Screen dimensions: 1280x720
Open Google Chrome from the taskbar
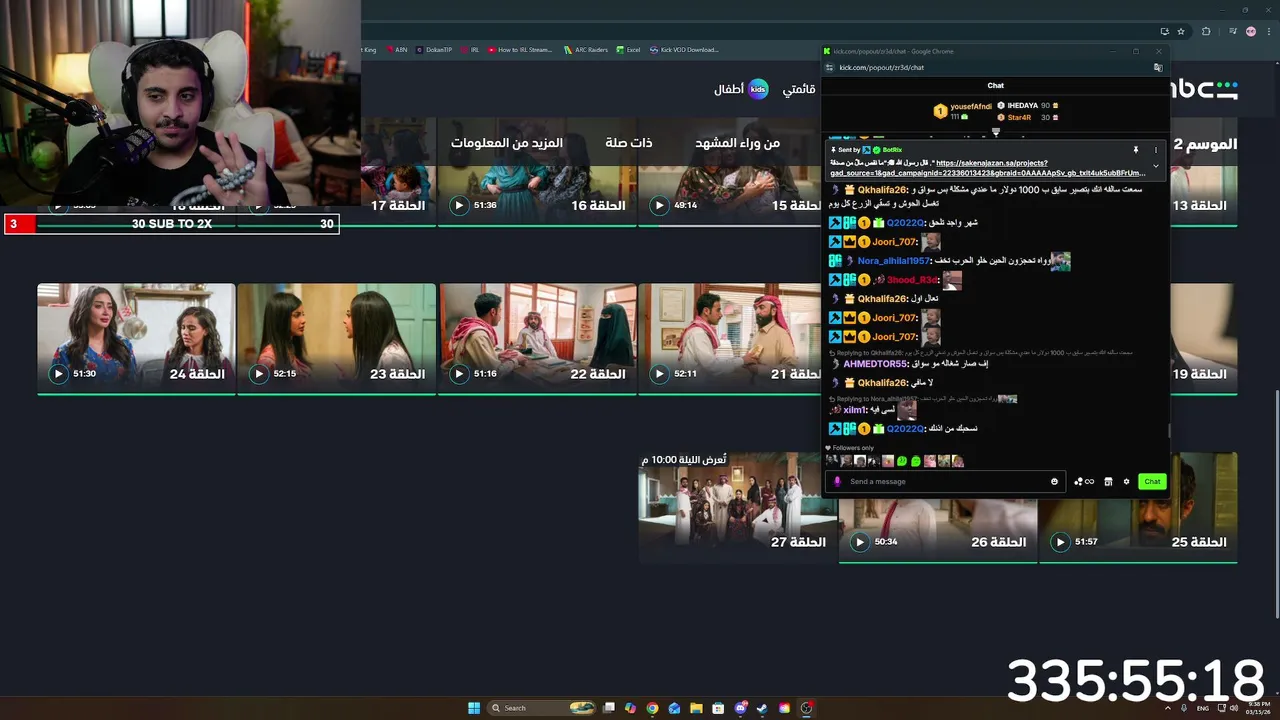coord(652,708)
